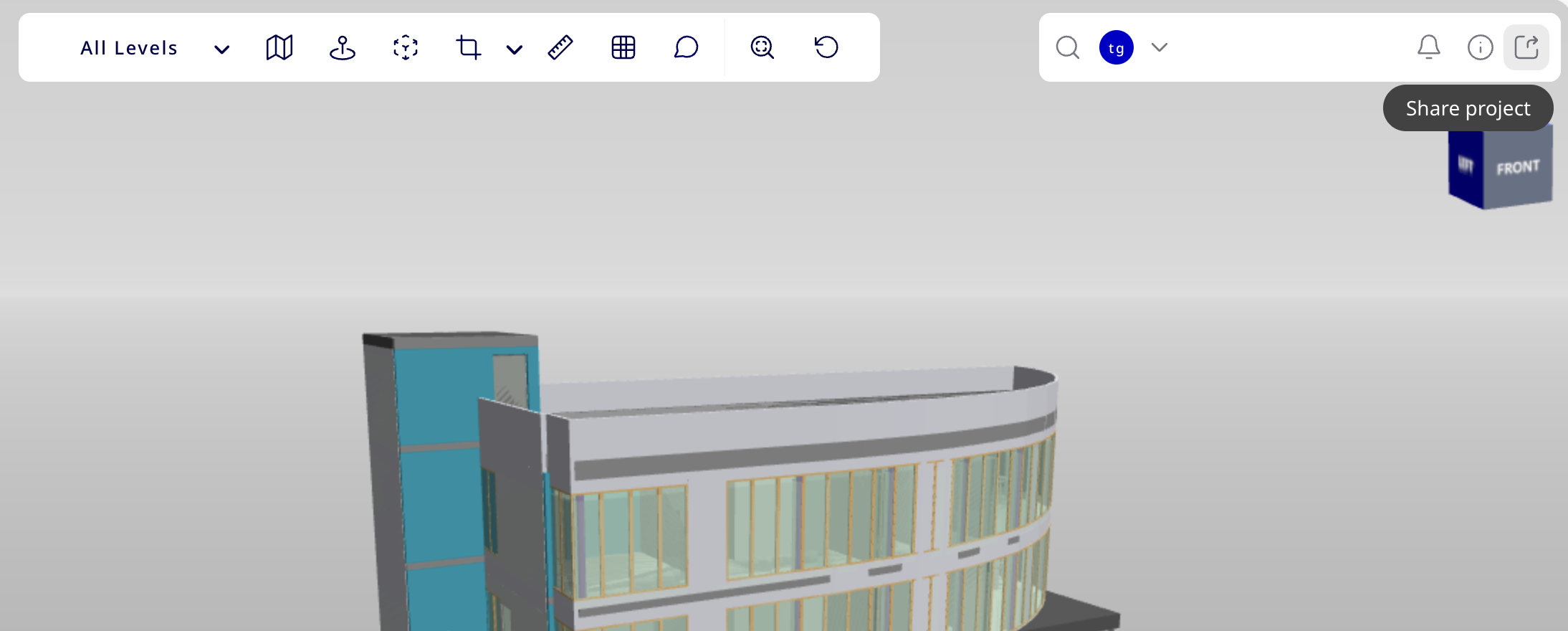Viewport: 1568px width, 631px height.
Task: Open the All Levels dropdown chevron
Action: 221,49
